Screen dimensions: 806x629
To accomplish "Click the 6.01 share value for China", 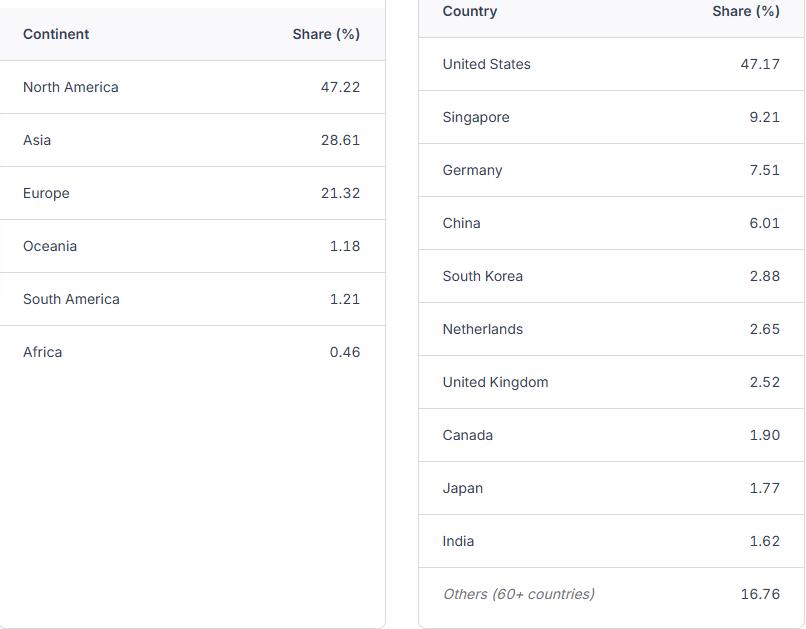I will tap(764, 223).
